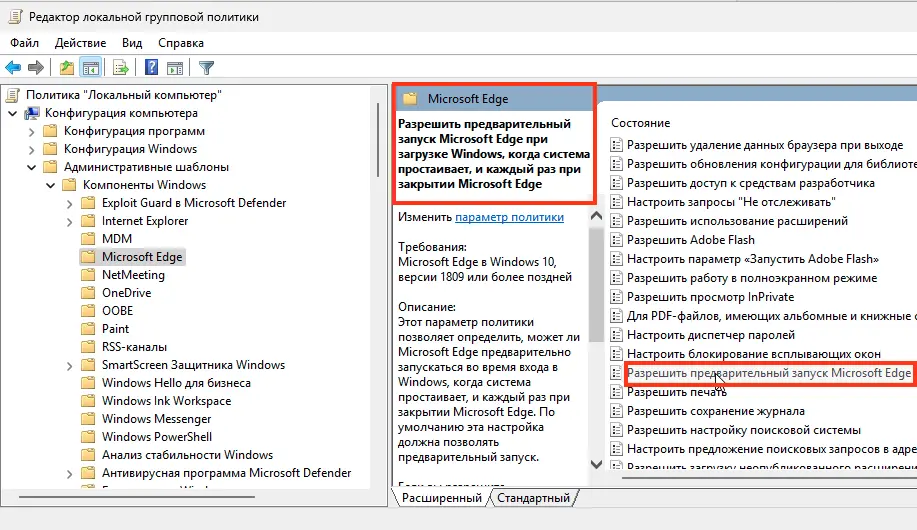Click the Конфигурация компьютера computer icon
Image resolution: width=917 pixels, height=530 pixels.
[32, 113]
